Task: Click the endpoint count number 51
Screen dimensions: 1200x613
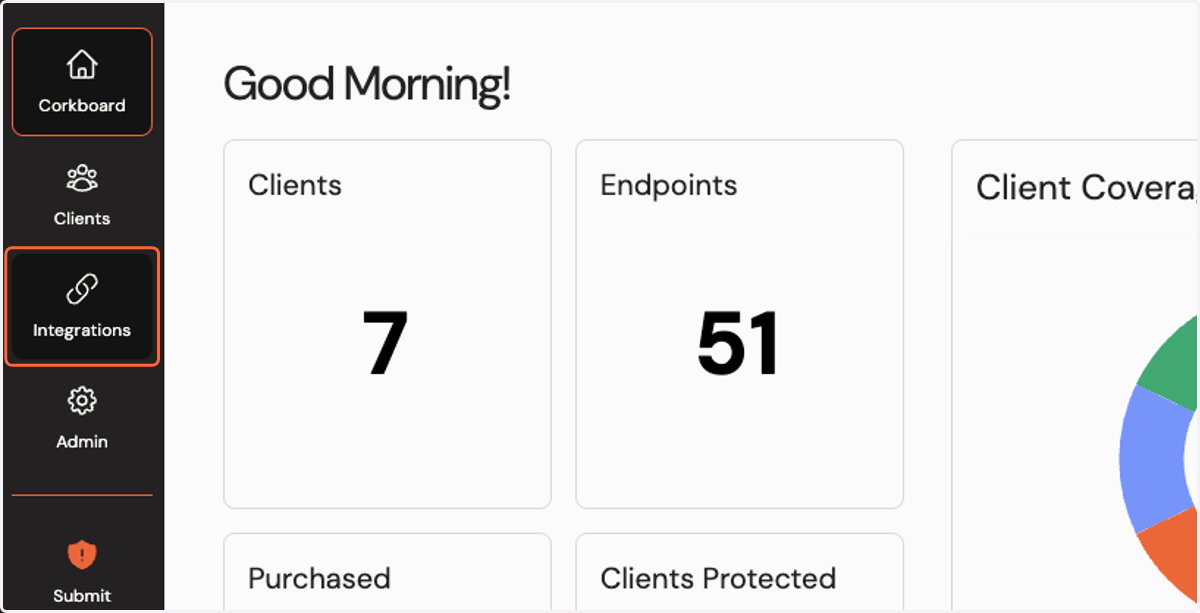Action: point(738,343)
